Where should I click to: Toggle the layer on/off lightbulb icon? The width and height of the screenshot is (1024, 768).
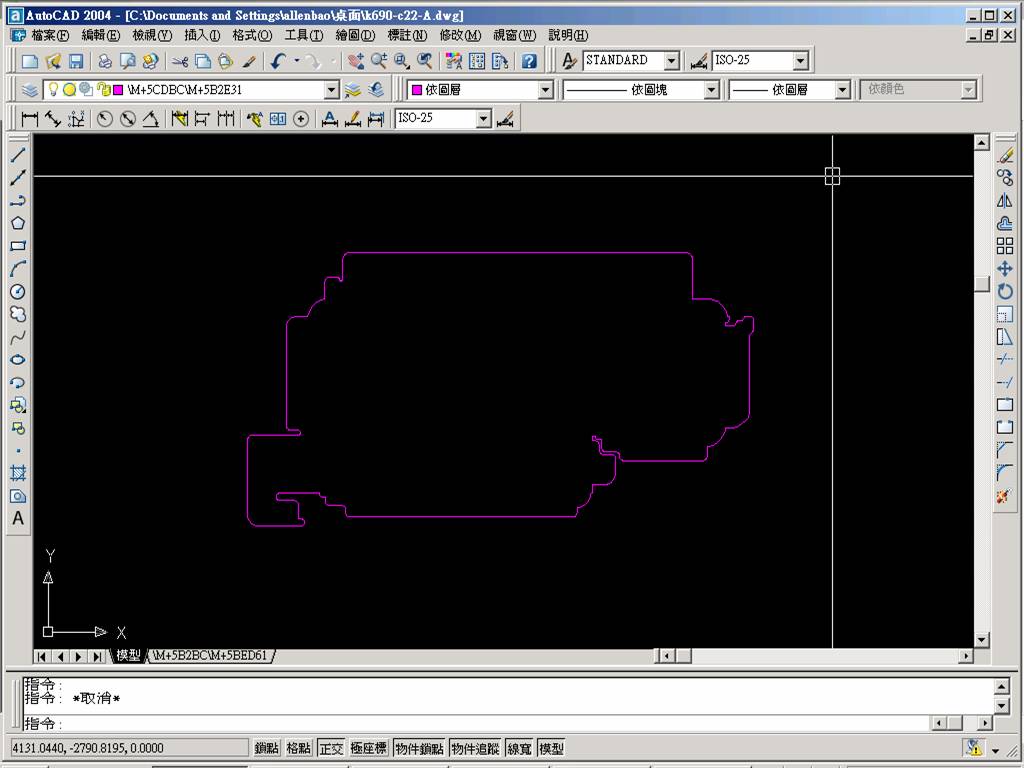coord(54,89)
